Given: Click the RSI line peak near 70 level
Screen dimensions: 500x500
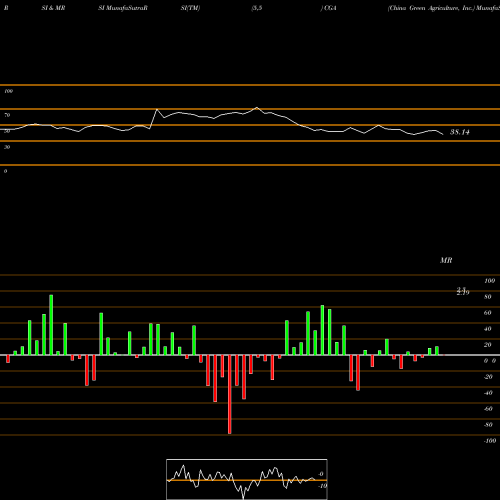Looking at the screenshot, I should pos(257,108).
